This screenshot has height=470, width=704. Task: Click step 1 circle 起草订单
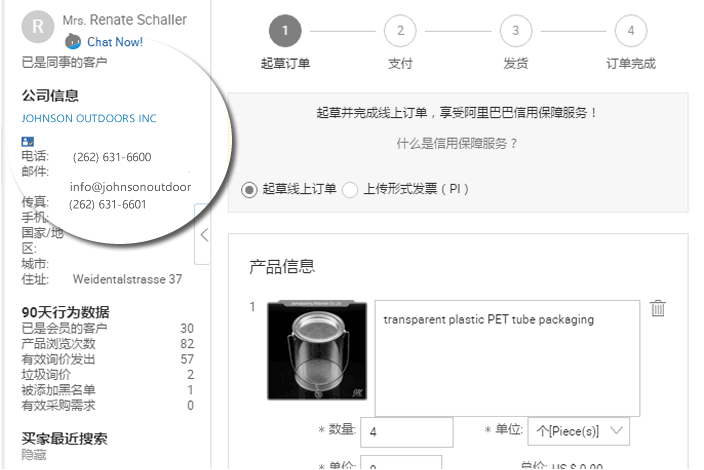(x=285, y=31)
